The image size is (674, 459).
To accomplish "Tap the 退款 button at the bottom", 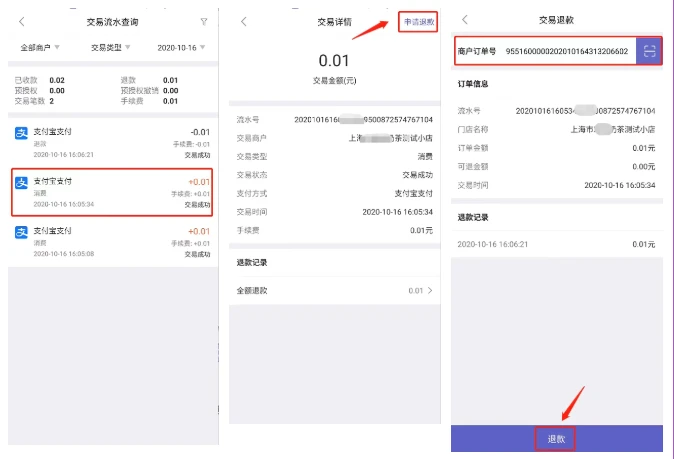I will [x=556, y=439].
